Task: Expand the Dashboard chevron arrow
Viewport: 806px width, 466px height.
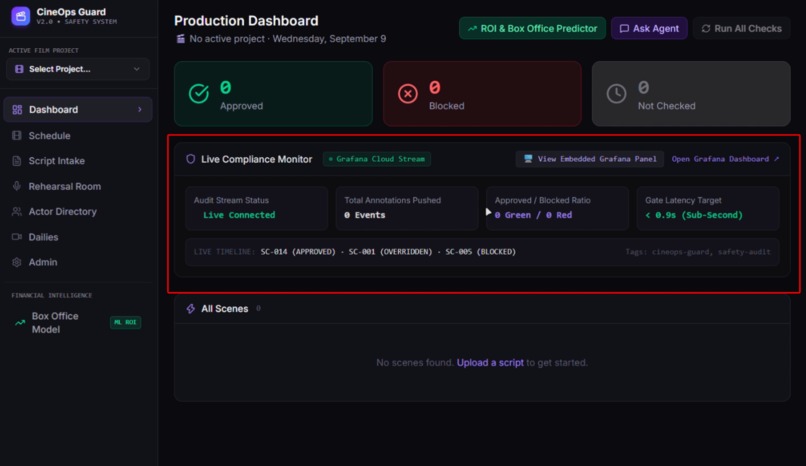Action: click(x=140, y=109)
